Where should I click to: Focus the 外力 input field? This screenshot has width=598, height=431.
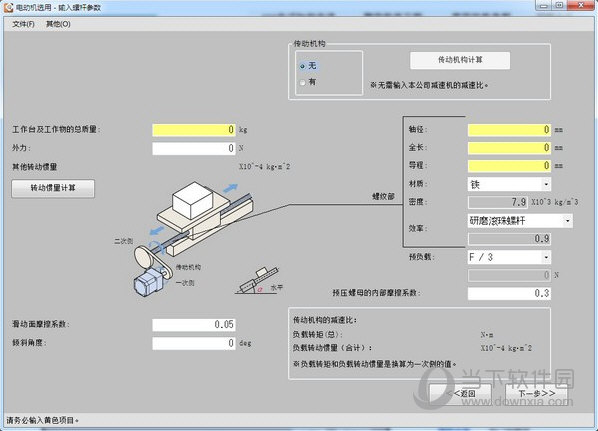[x=194, y=148]
